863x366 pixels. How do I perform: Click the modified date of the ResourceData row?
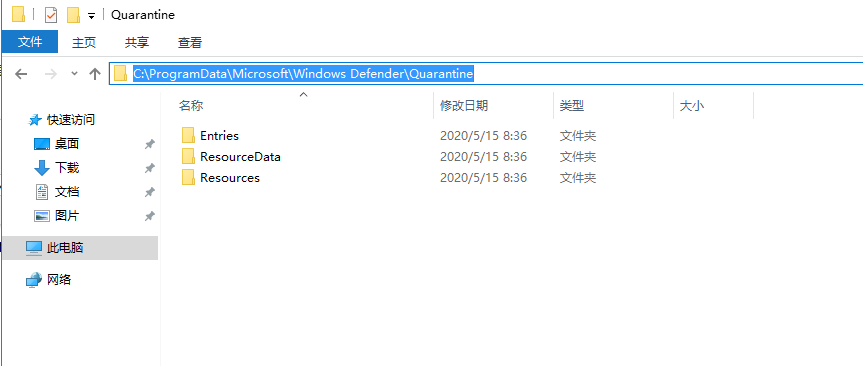tap(483, 156)
